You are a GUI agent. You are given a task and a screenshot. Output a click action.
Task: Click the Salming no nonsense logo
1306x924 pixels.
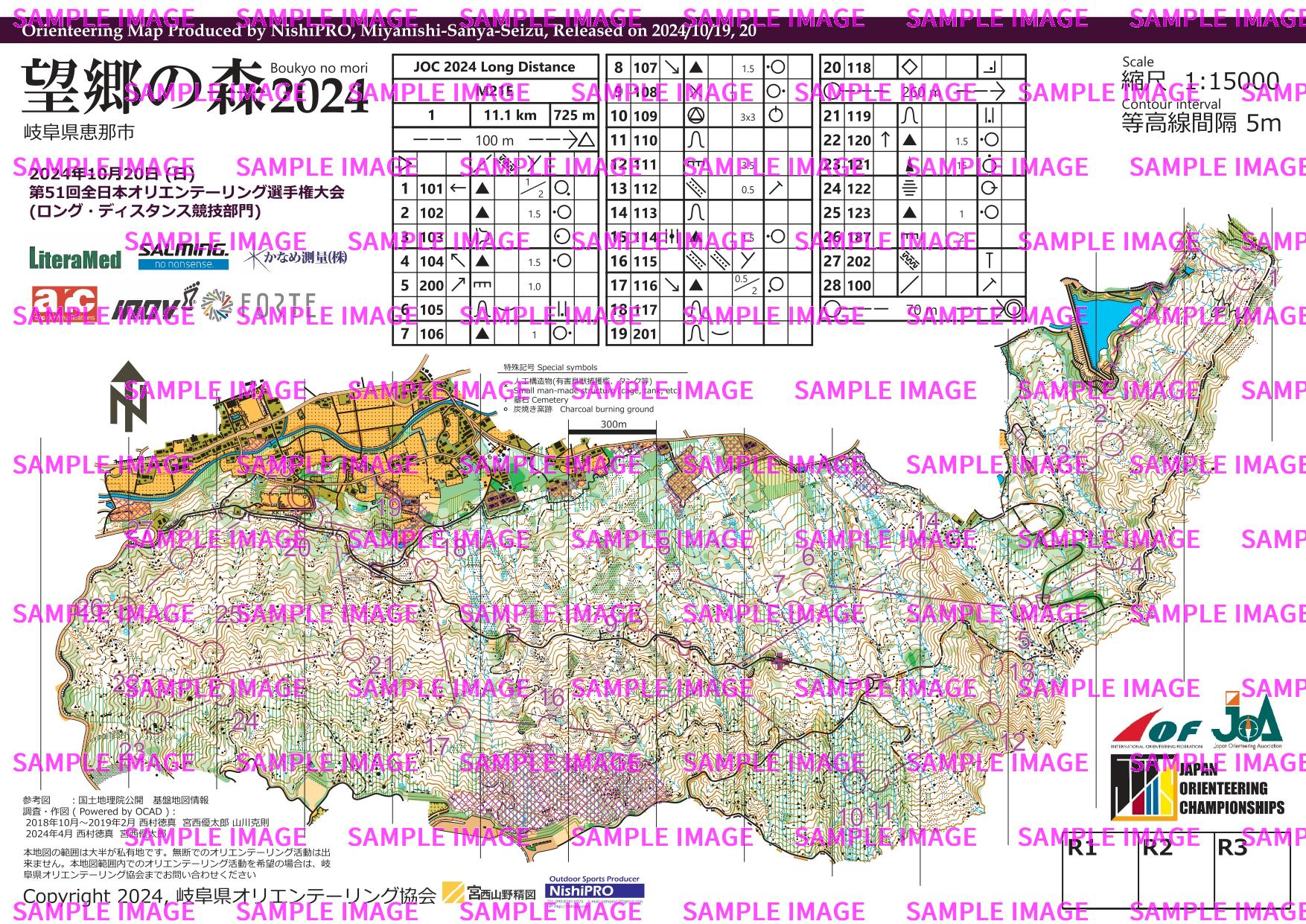pyautogui.click(x=183, y=255)
